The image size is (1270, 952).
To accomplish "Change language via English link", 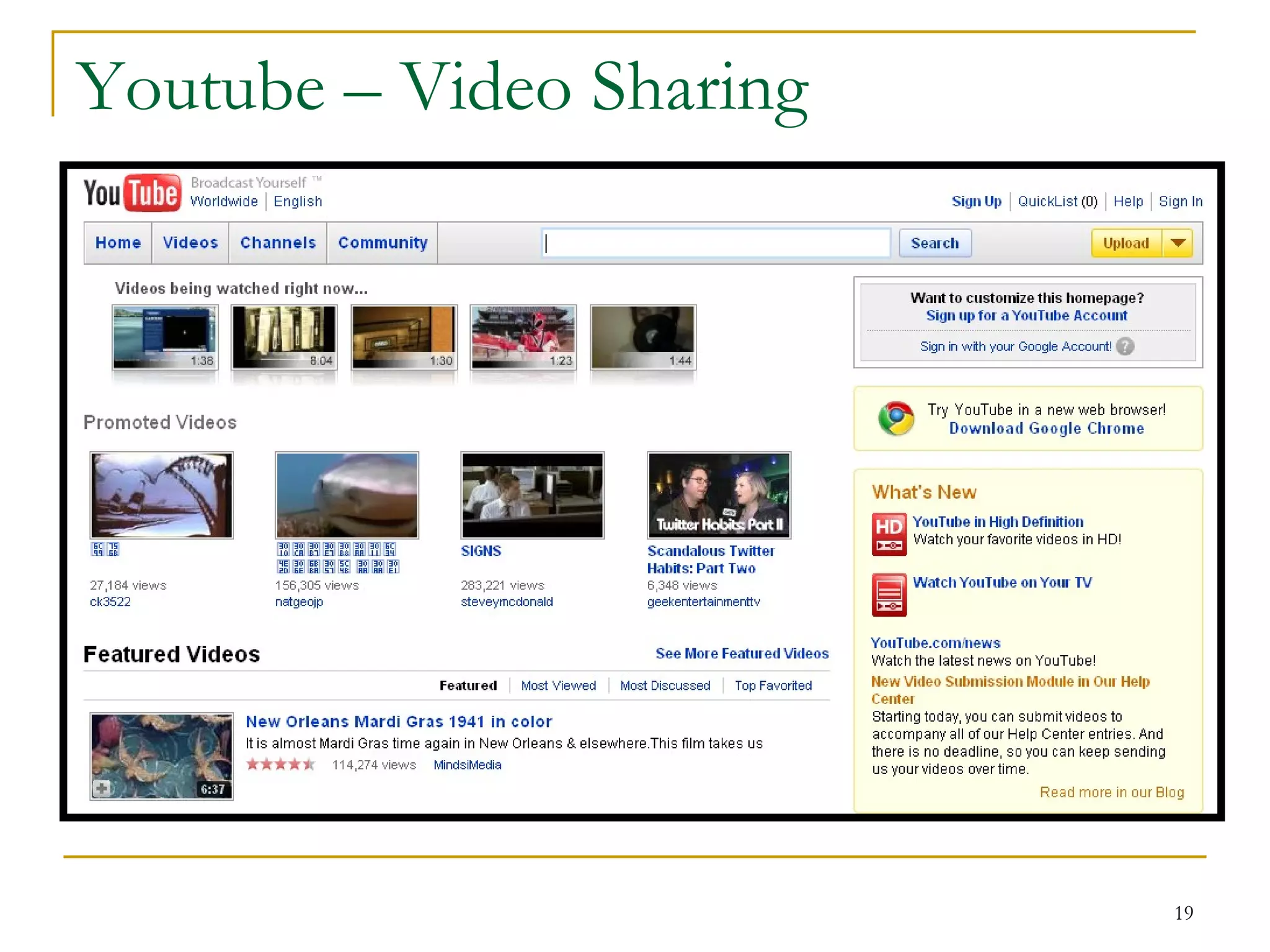I will click(298, 201).
